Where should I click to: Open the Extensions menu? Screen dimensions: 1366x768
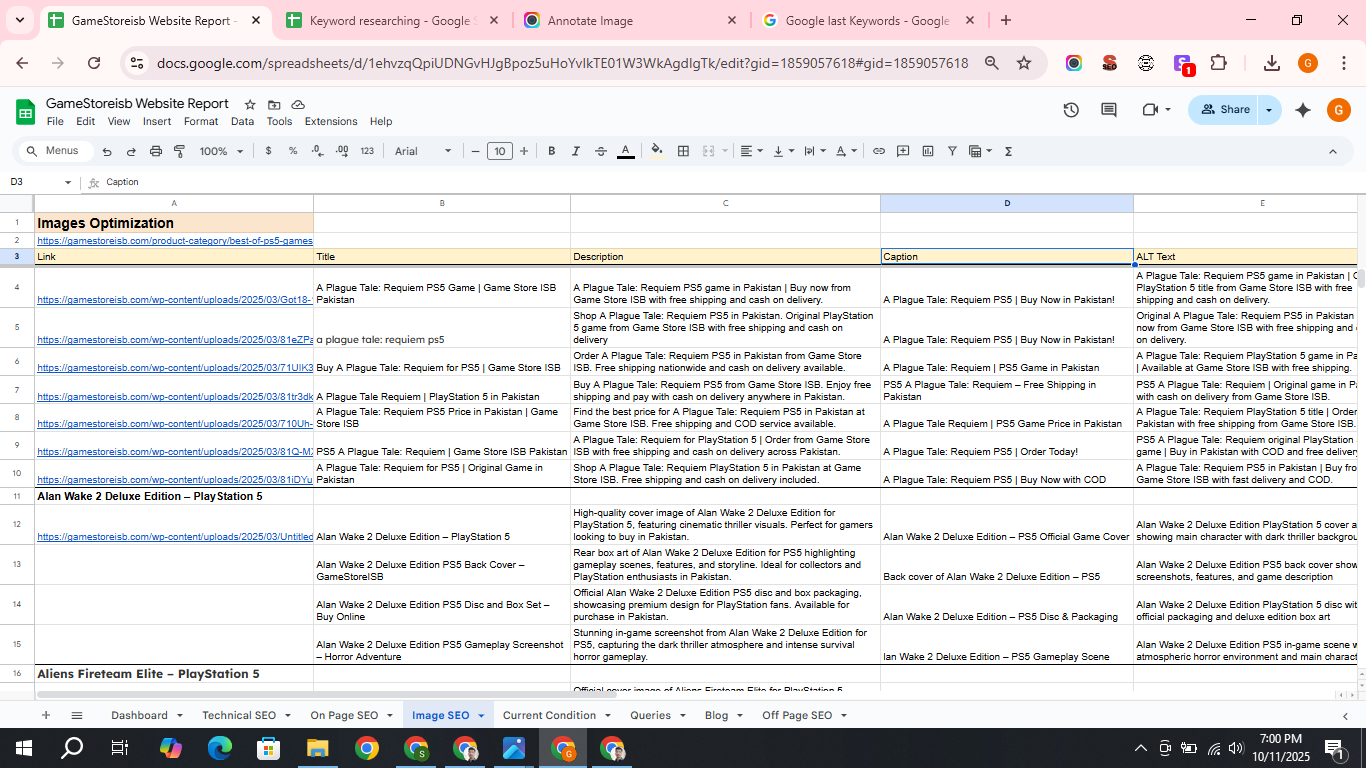(x=330, y=121)
